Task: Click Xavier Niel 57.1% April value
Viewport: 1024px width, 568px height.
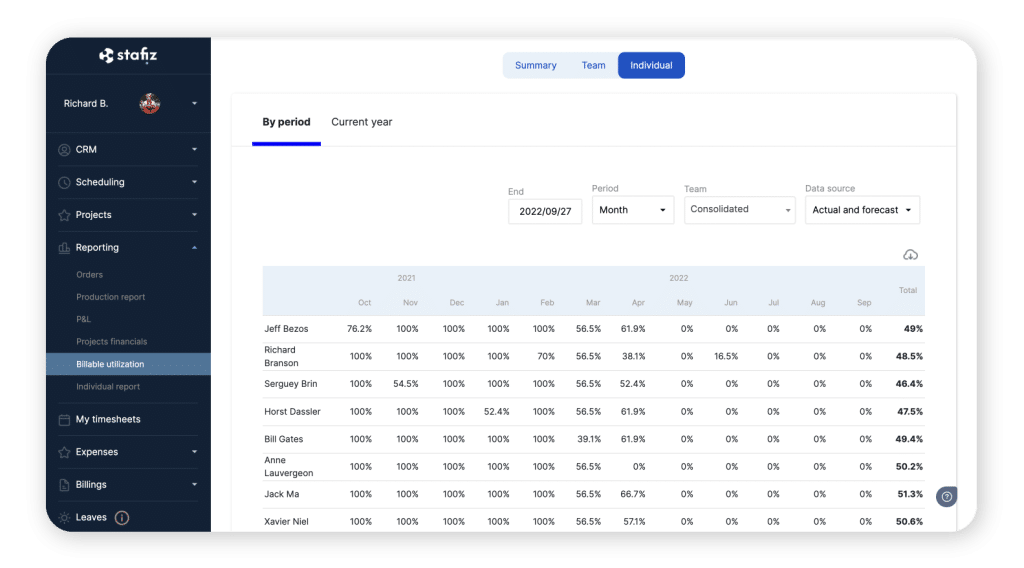Action: pos(633,522)
